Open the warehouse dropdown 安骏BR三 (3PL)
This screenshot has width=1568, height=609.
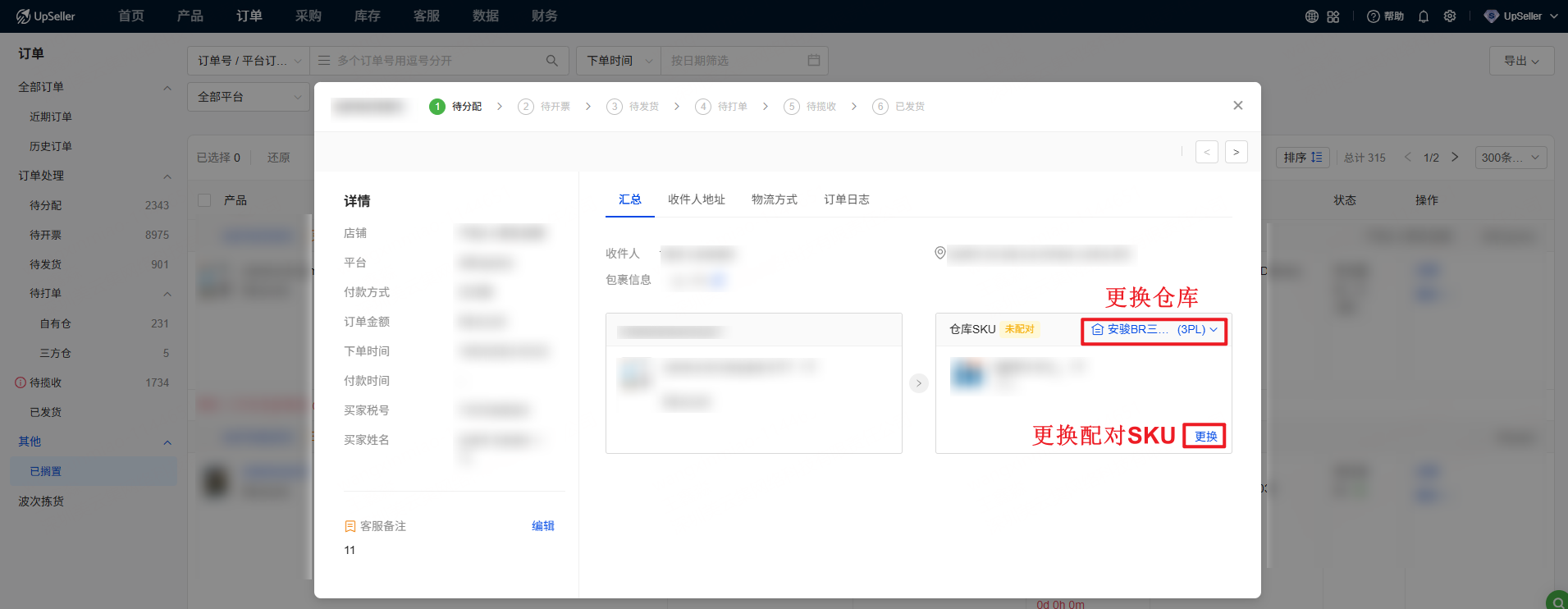click(1154, 330)
